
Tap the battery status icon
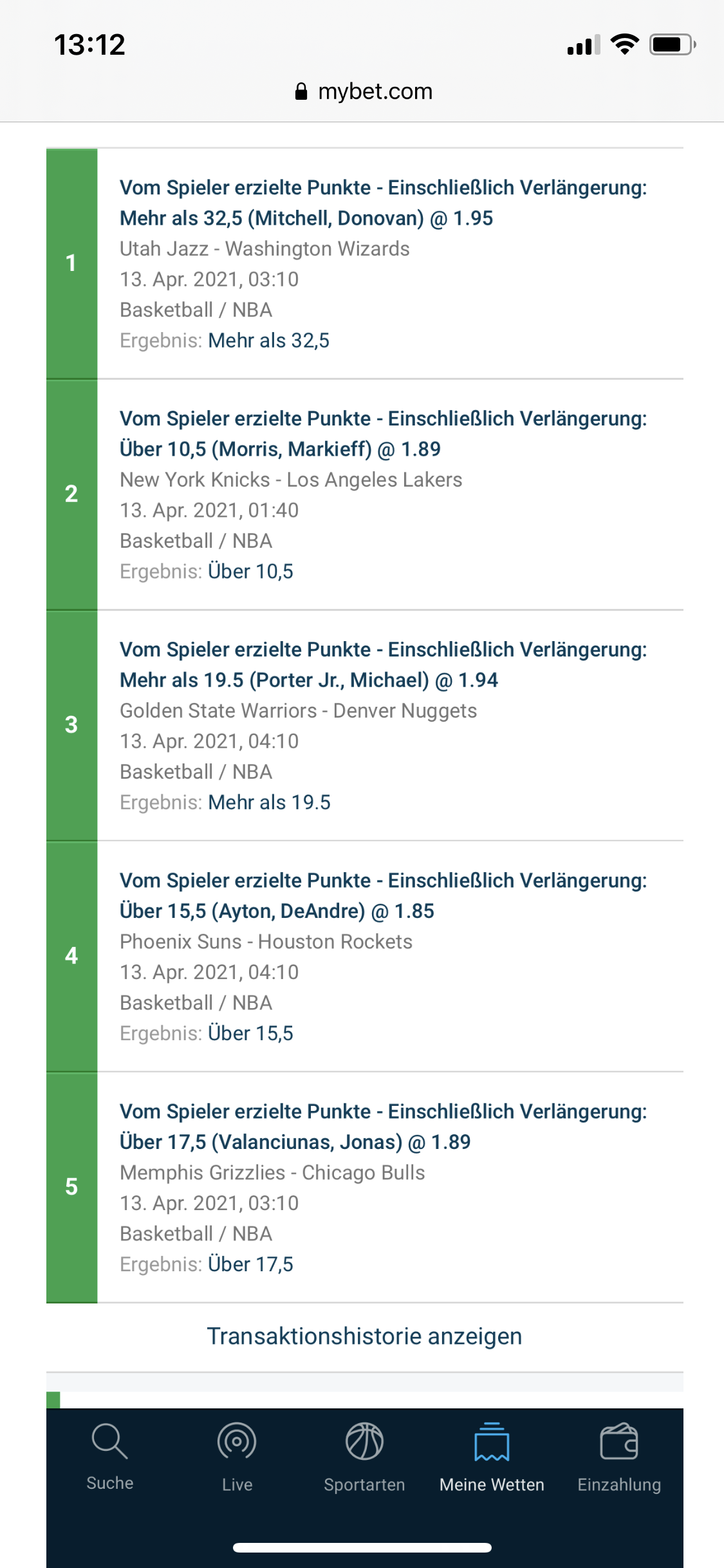[672, 44]
